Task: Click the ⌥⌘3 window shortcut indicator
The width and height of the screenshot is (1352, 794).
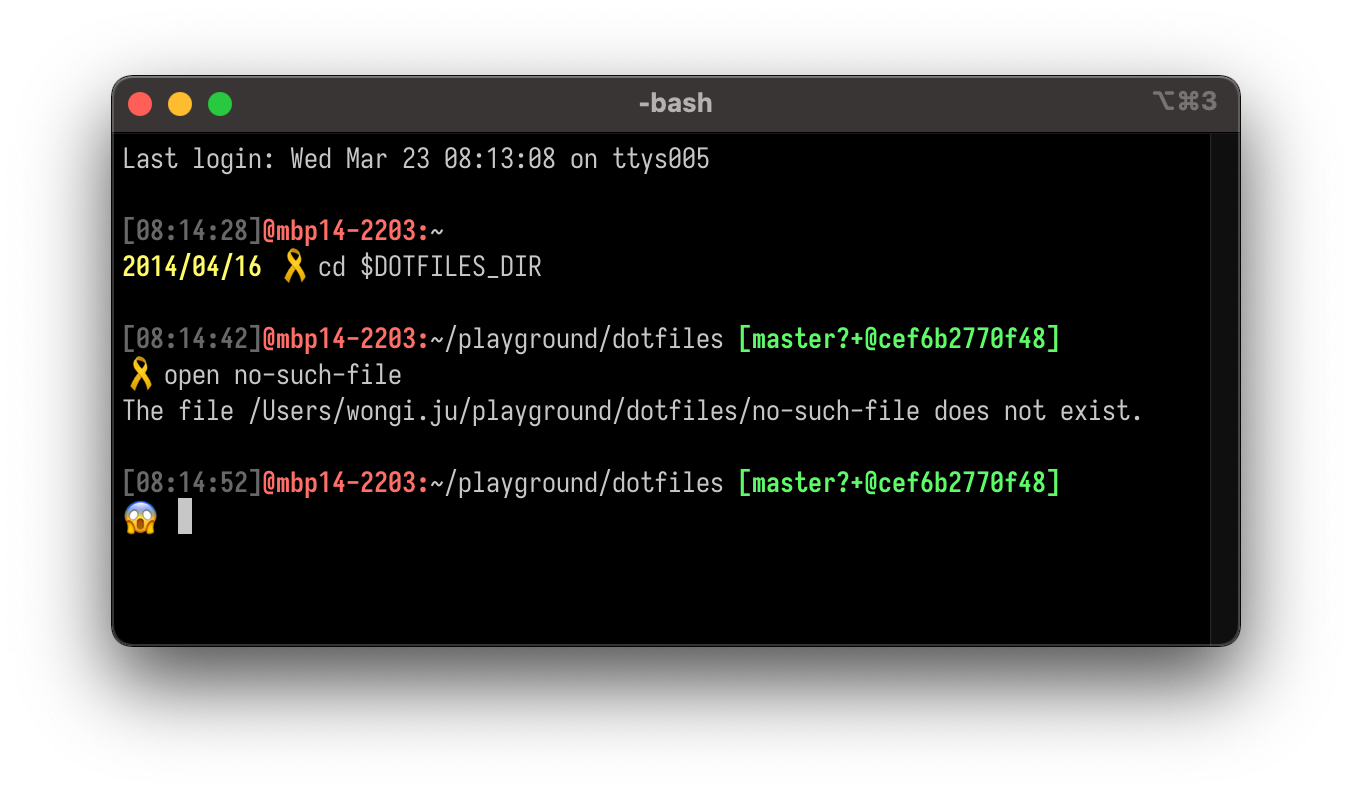Action: 1184,101
